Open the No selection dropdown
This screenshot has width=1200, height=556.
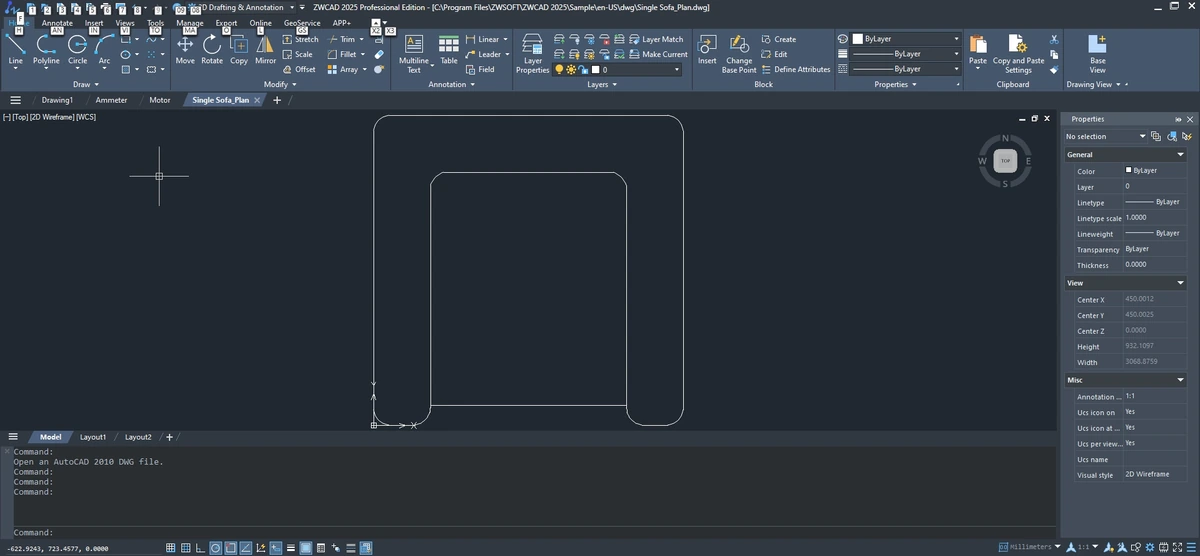[x=1105, y=136]
